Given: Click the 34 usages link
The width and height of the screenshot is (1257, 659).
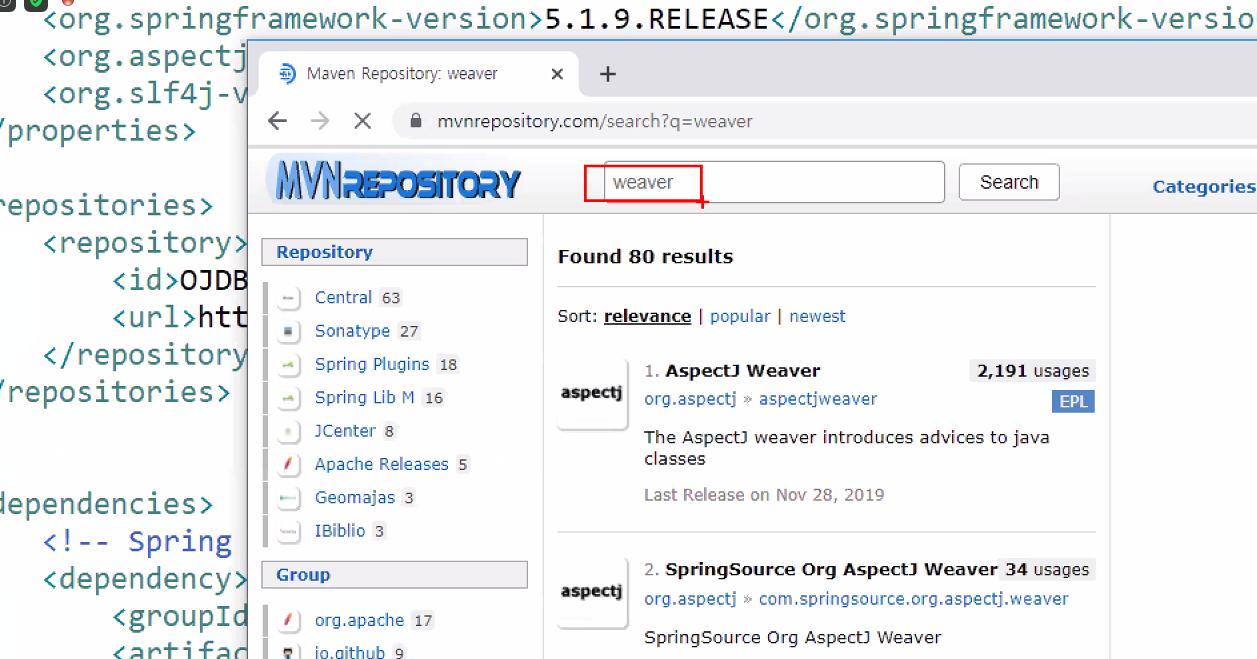Looking at the screenshot, I should coord(1048,570).
